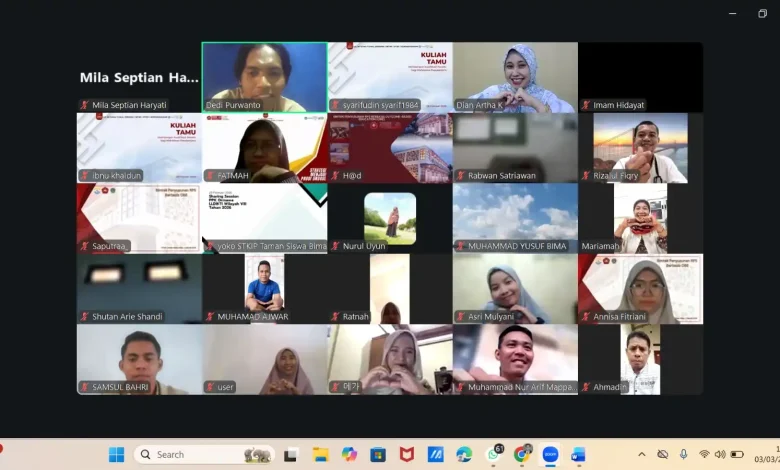
Task: Open Wi-Fi network quick settings
Action: tap(704, 454)
